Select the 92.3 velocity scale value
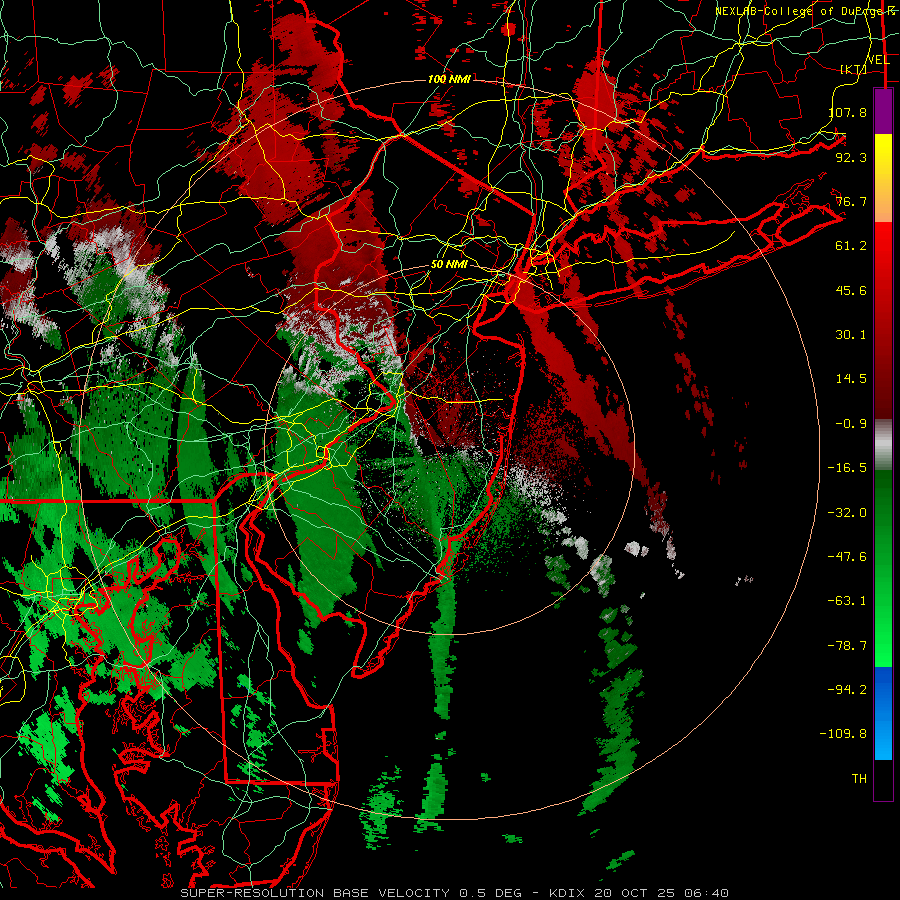The height and width of the screenshot is (900, 900). [851, 157]
